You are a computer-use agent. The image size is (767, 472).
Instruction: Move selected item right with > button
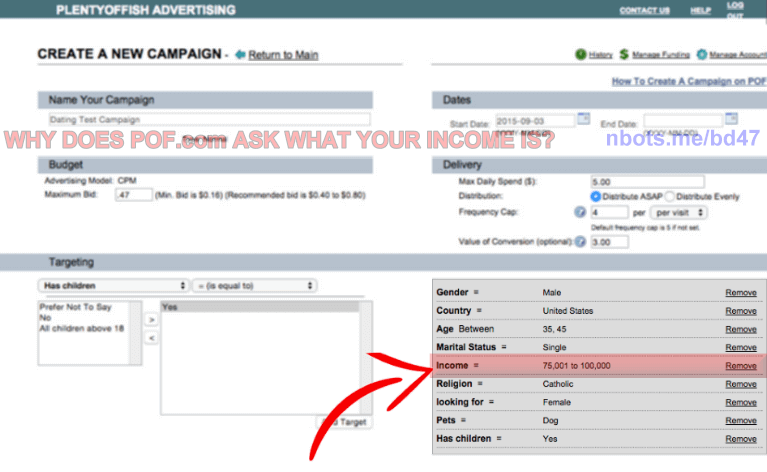point(152,319)
